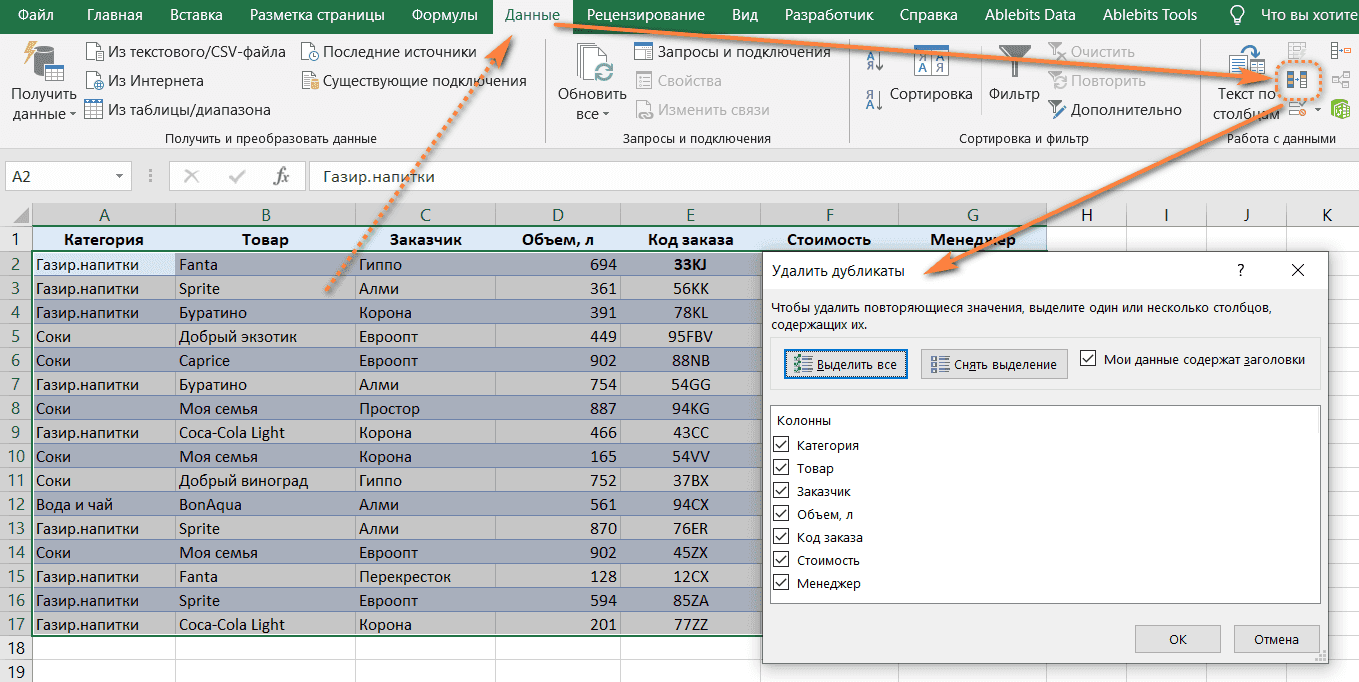Expand the Name Box dropdown arrow
This screenshot has width=1359, height=682.
pos(120,177)
